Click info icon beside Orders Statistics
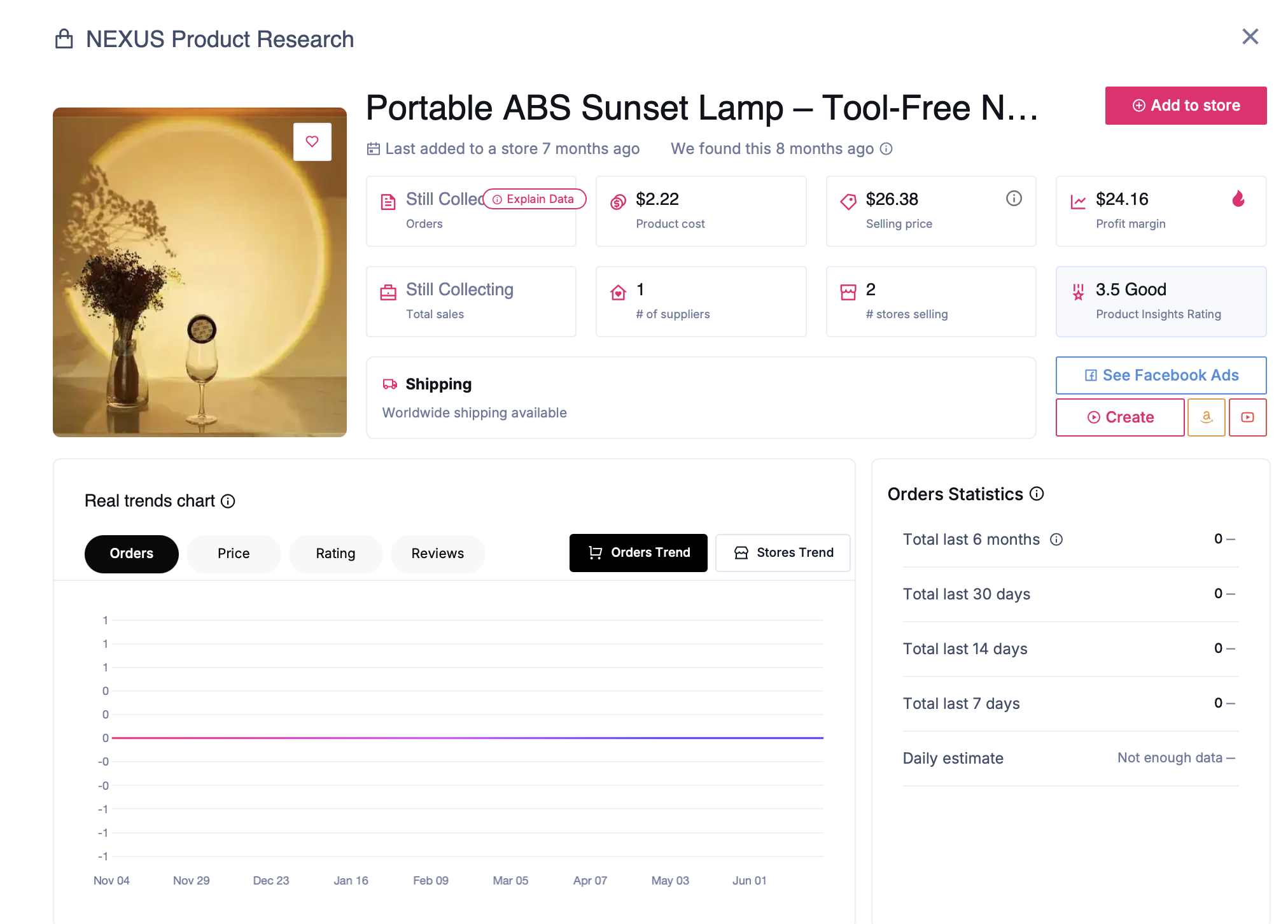Viewport: 1288px width, 924px height. pos(1037,494)
